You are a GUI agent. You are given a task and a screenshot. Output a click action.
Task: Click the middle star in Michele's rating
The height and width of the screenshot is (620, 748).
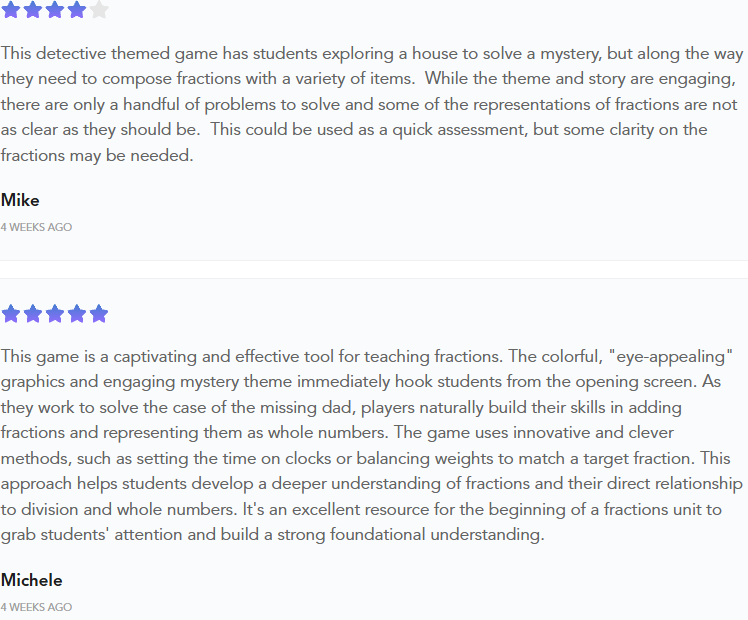click(55, 314)
